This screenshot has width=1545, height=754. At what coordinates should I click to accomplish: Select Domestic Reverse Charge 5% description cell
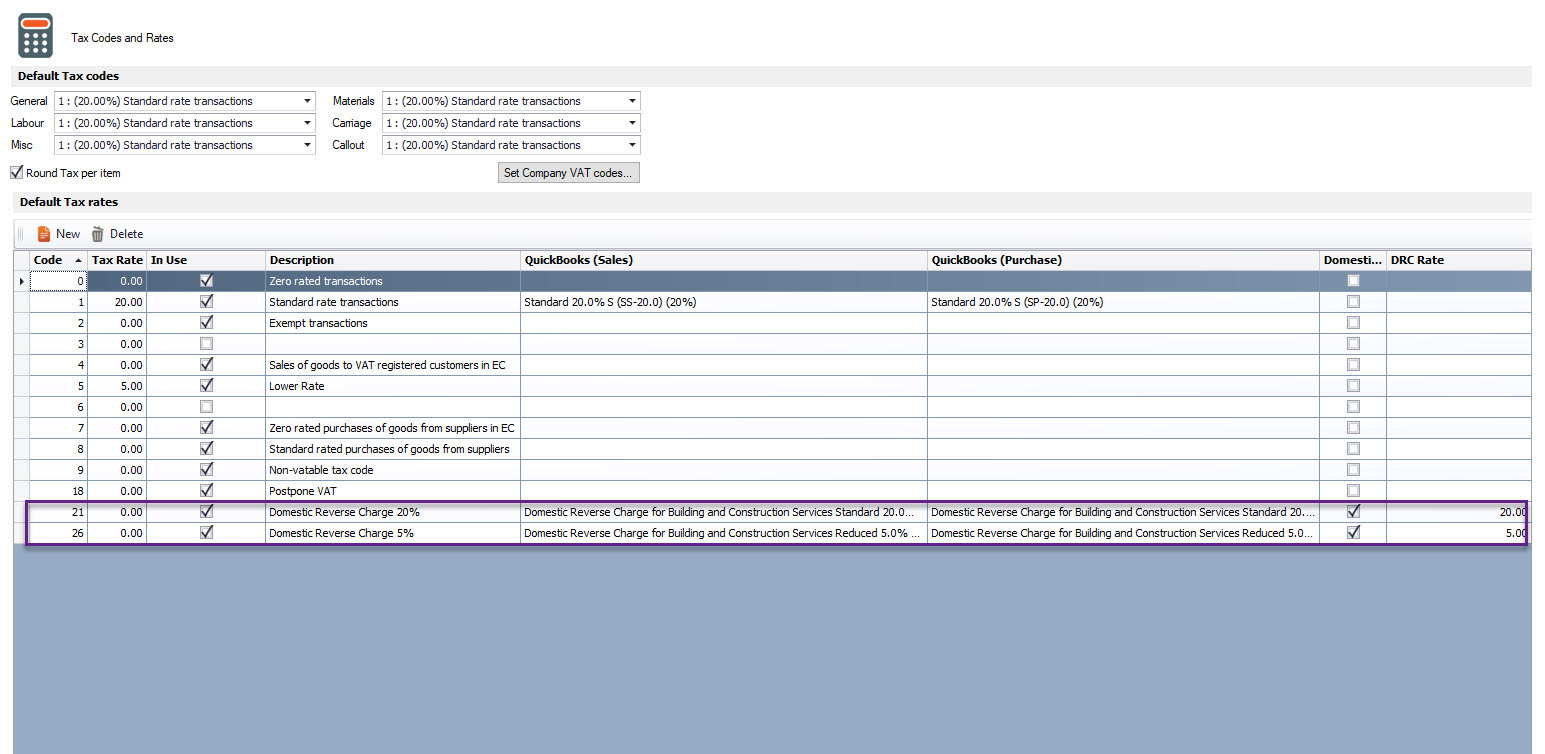(393, 533)
